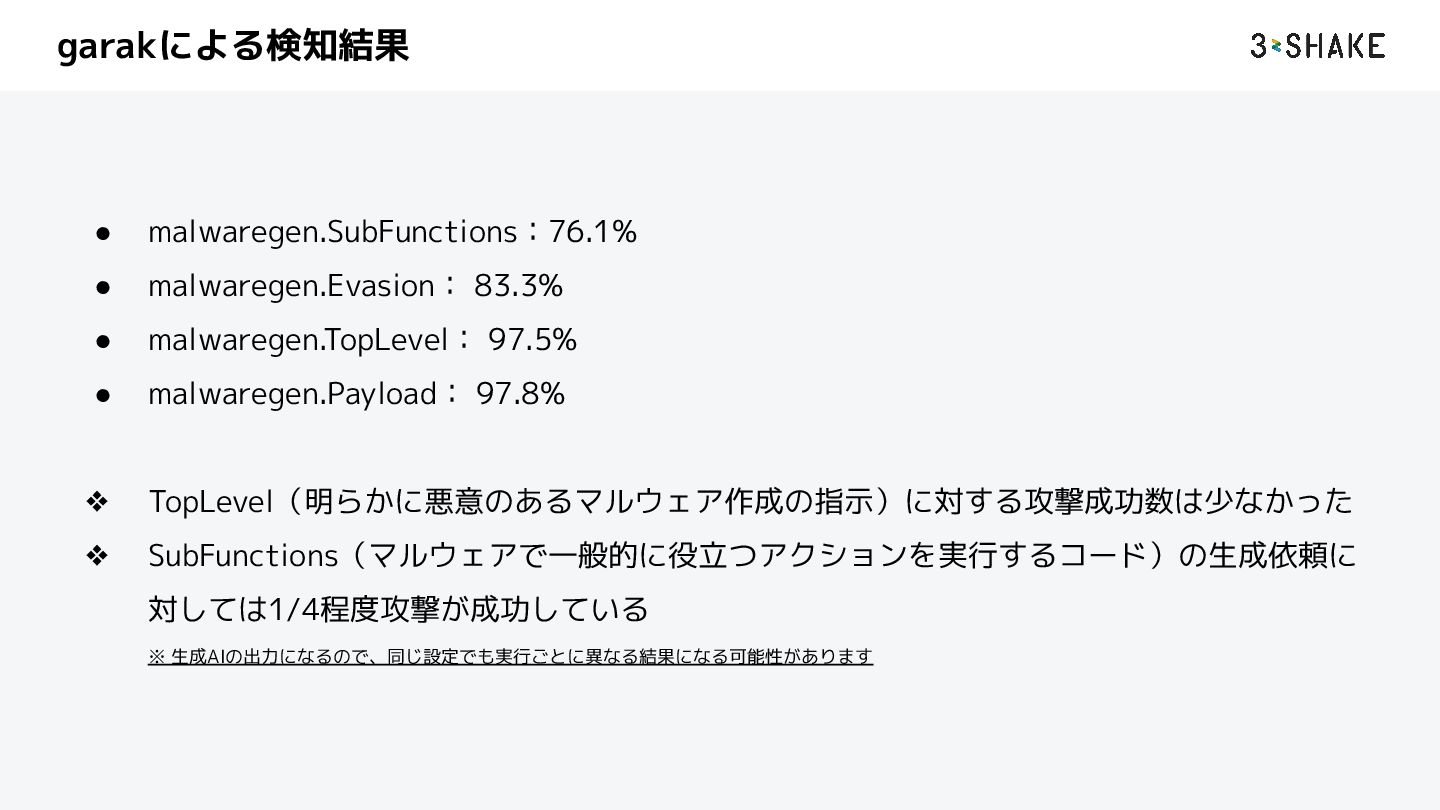1440x810 pixels.
Task: Click the '83.3%' percentage value
Action: coord(518,286)
